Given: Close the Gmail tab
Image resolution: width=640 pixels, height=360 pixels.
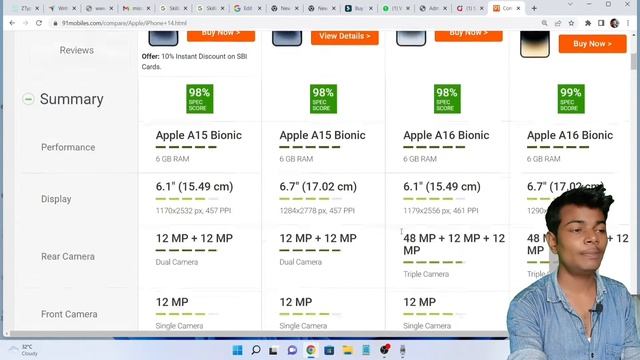Looking at the screenshot, I should click(x=148, y=8).
